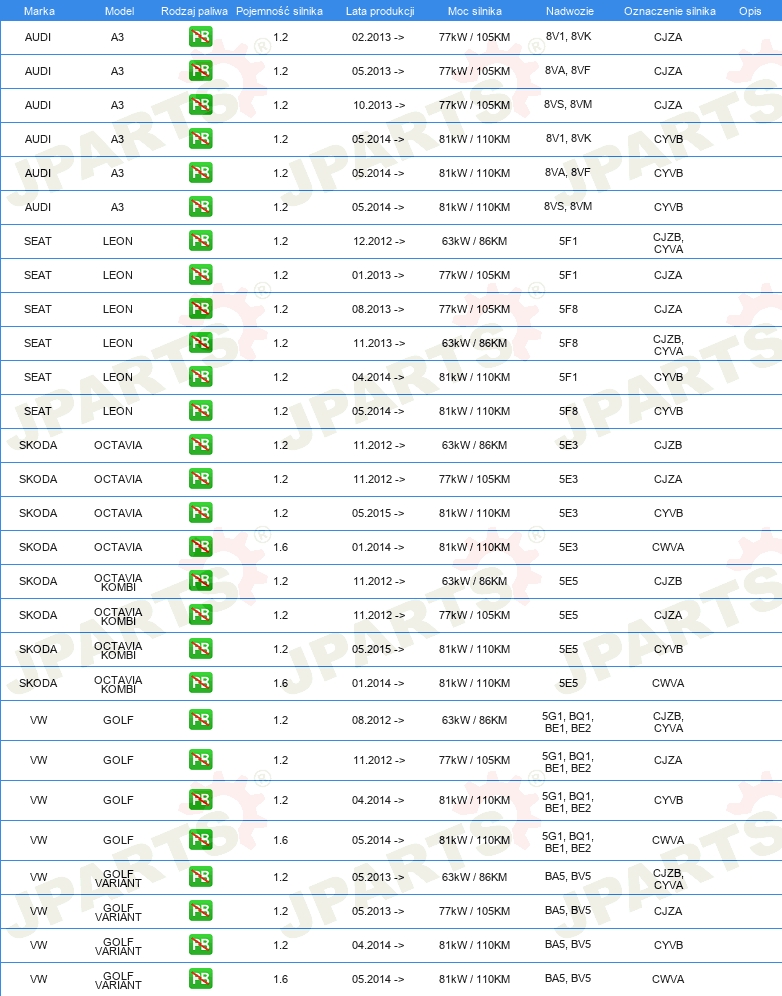Click fuel icon for OCTAVIA KOMBI 5E5 CJZB

click(200, 581)
